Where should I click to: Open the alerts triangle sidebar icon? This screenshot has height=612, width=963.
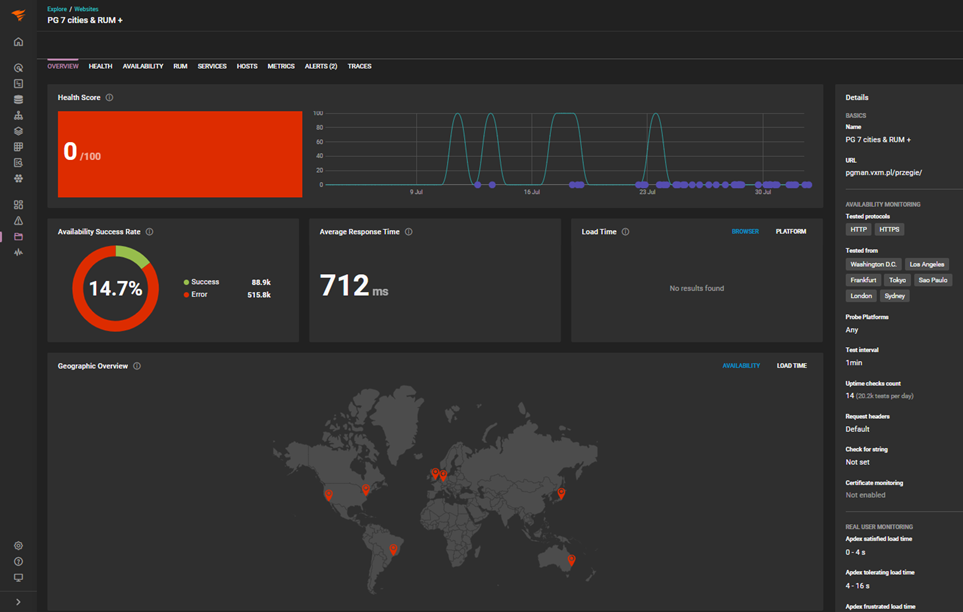click(x=18, y=221)
